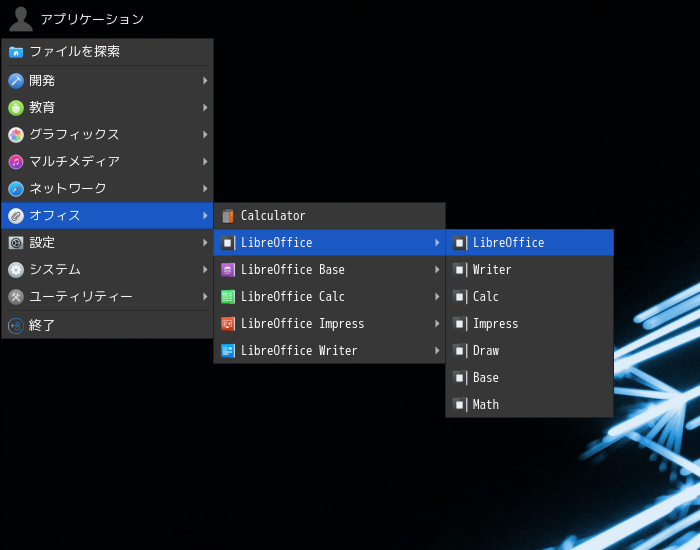Click the purple LibreOffice Base icon
This screenshot has width=700, height=550.
coord(228,270)
